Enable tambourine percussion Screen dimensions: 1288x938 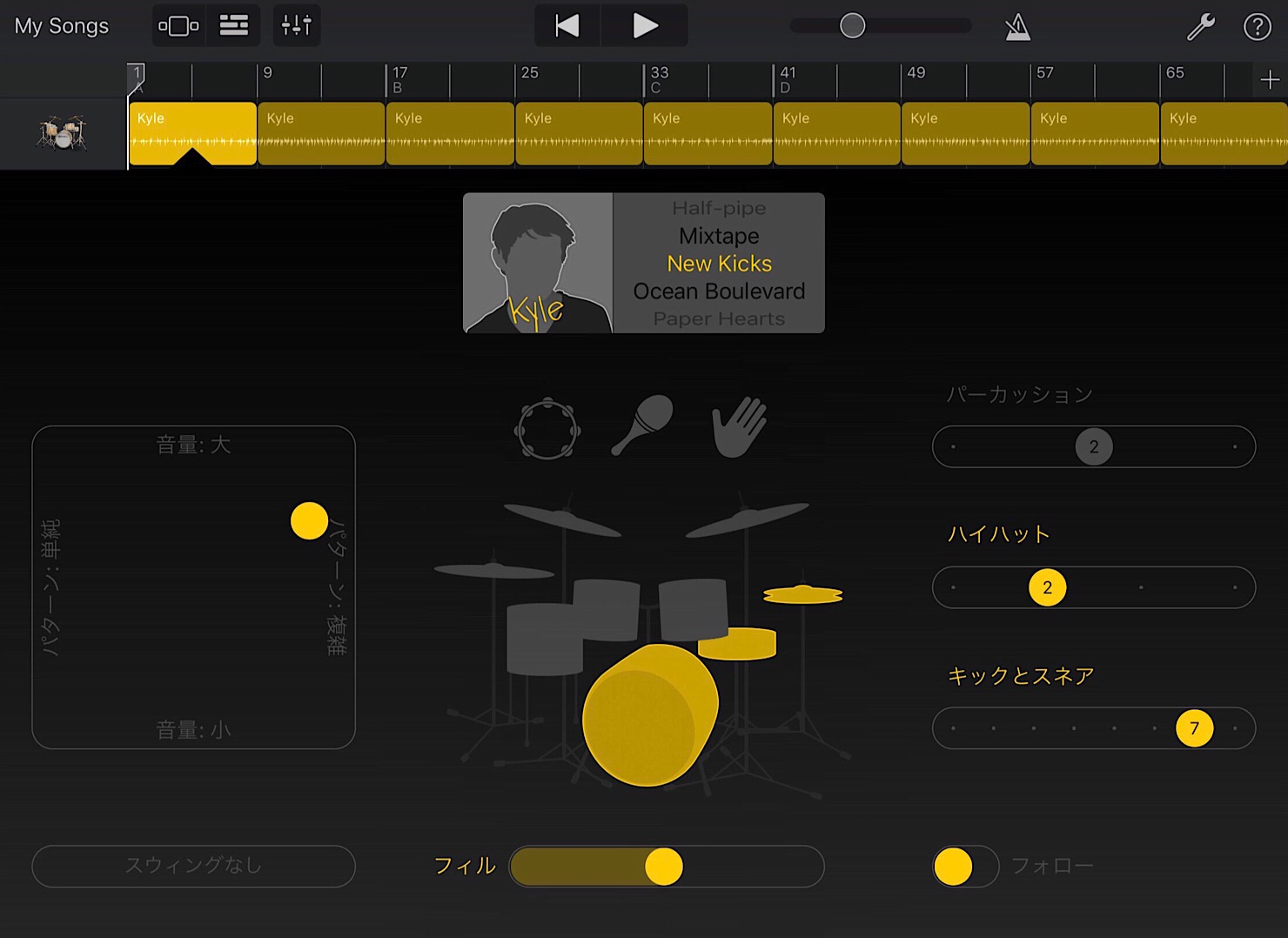coord(547,428)
